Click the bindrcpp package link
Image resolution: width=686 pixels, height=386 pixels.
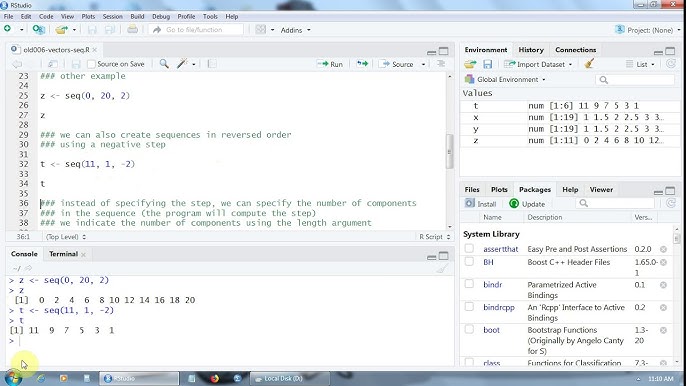pyautogui.click(x=499, y=307)
